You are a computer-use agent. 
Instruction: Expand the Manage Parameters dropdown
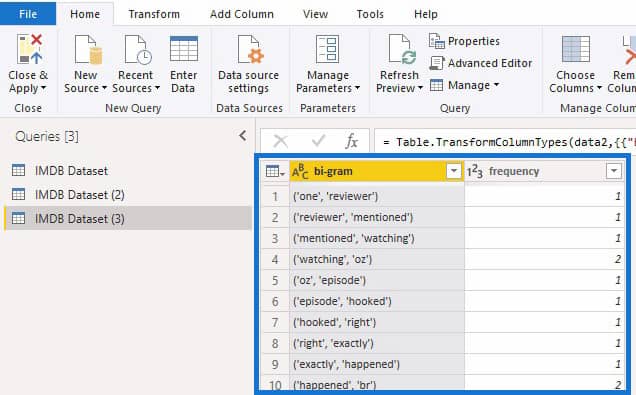[x=357, y=88]
